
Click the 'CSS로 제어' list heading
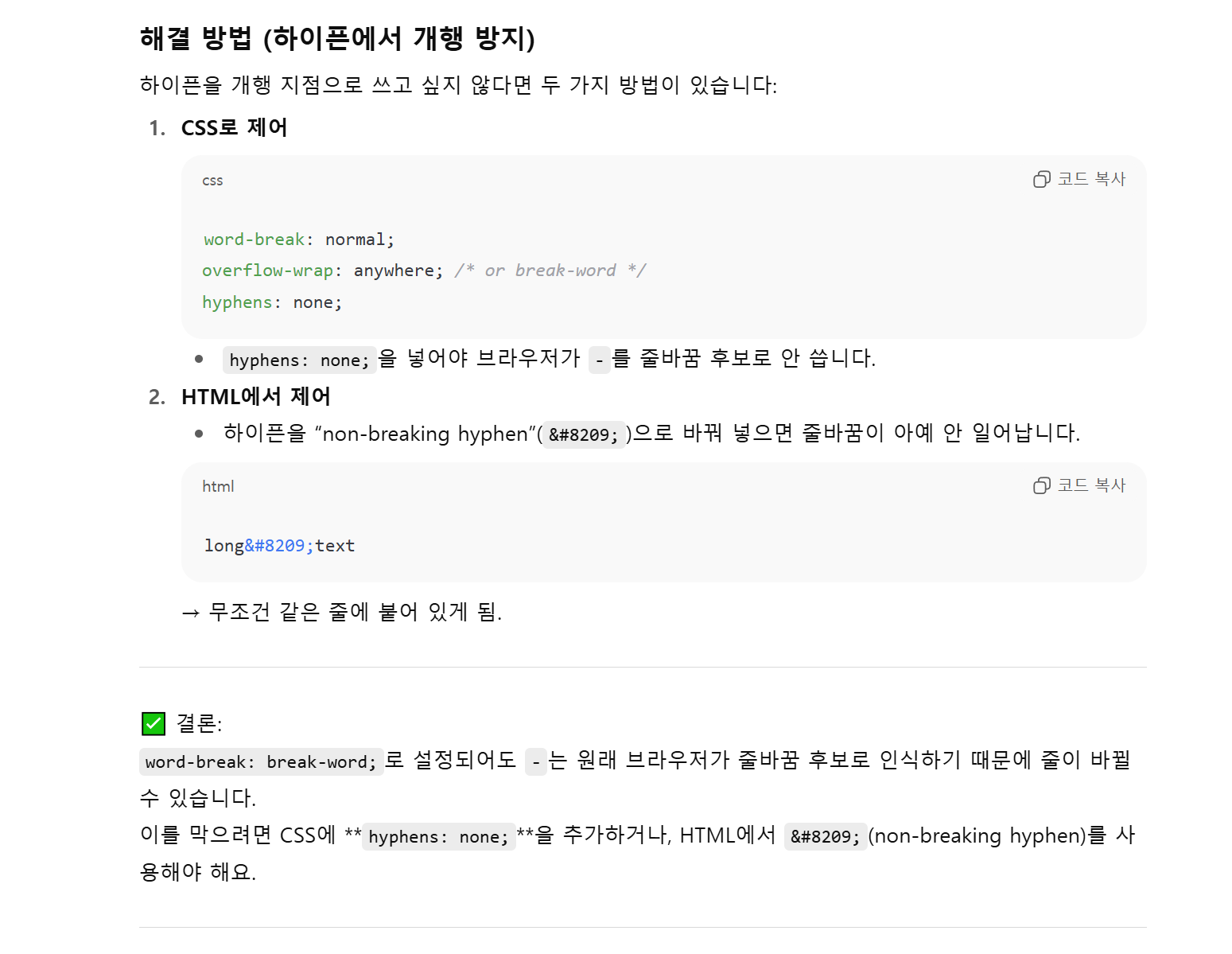click(x=234, y=127)
